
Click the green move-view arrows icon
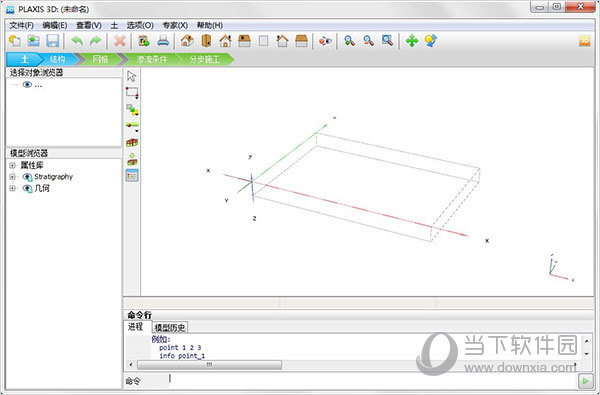[412, 41]
